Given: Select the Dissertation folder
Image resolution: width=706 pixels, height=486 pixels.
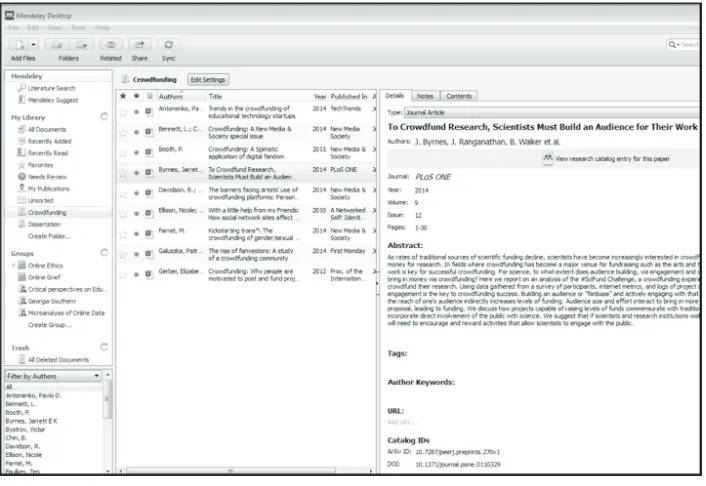Looking at the screenshot, I should click(44, 224).
